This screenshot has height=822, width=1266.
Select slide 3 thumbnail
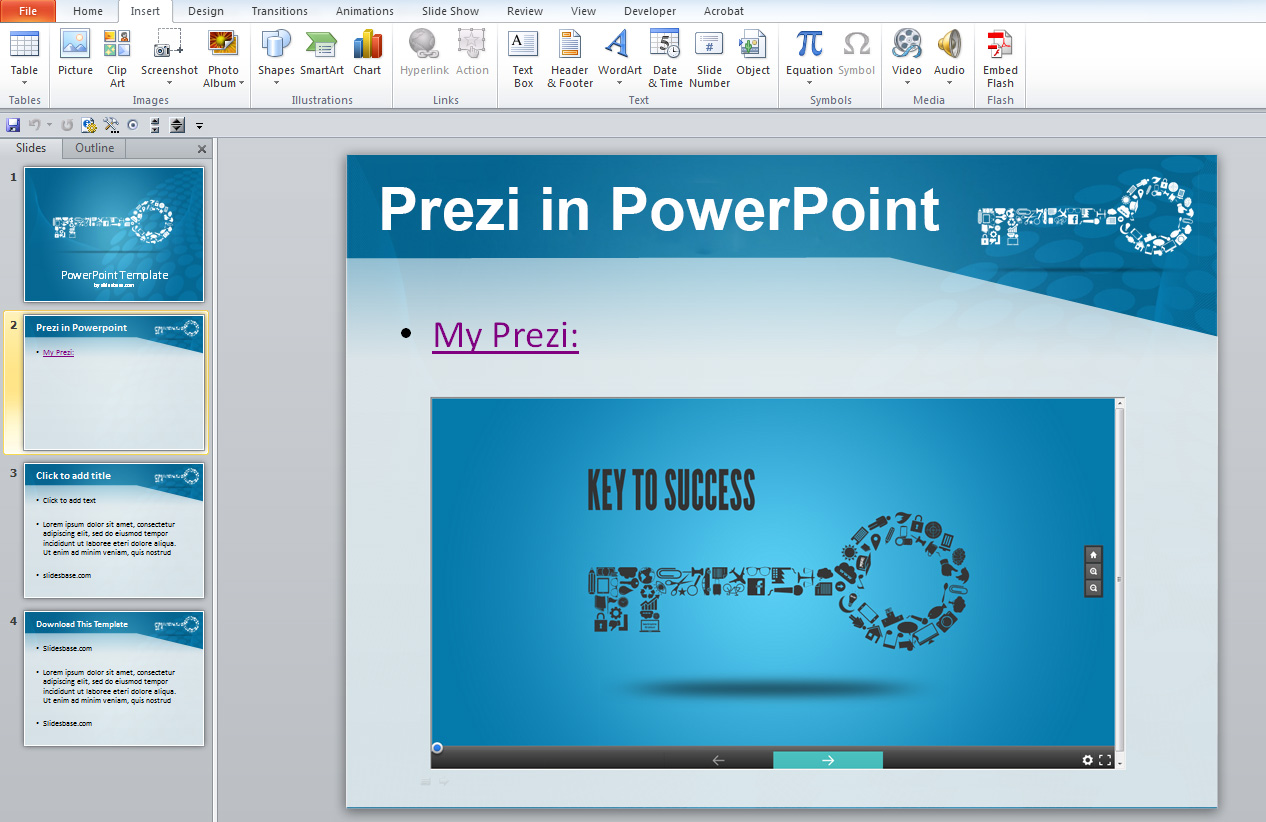[114, 531]
